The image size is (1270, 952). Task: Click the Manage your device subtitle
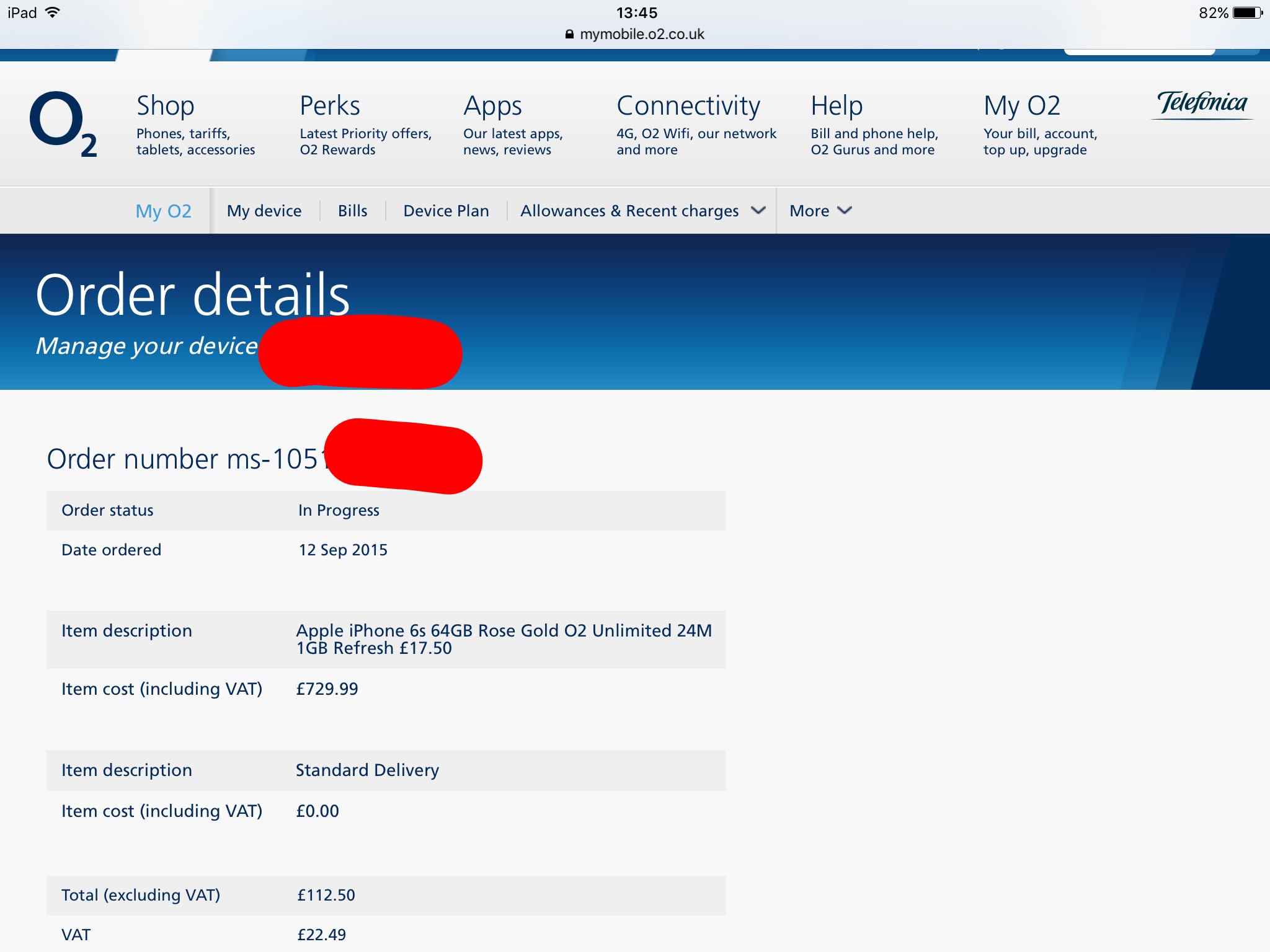click(x=146, y=346)
